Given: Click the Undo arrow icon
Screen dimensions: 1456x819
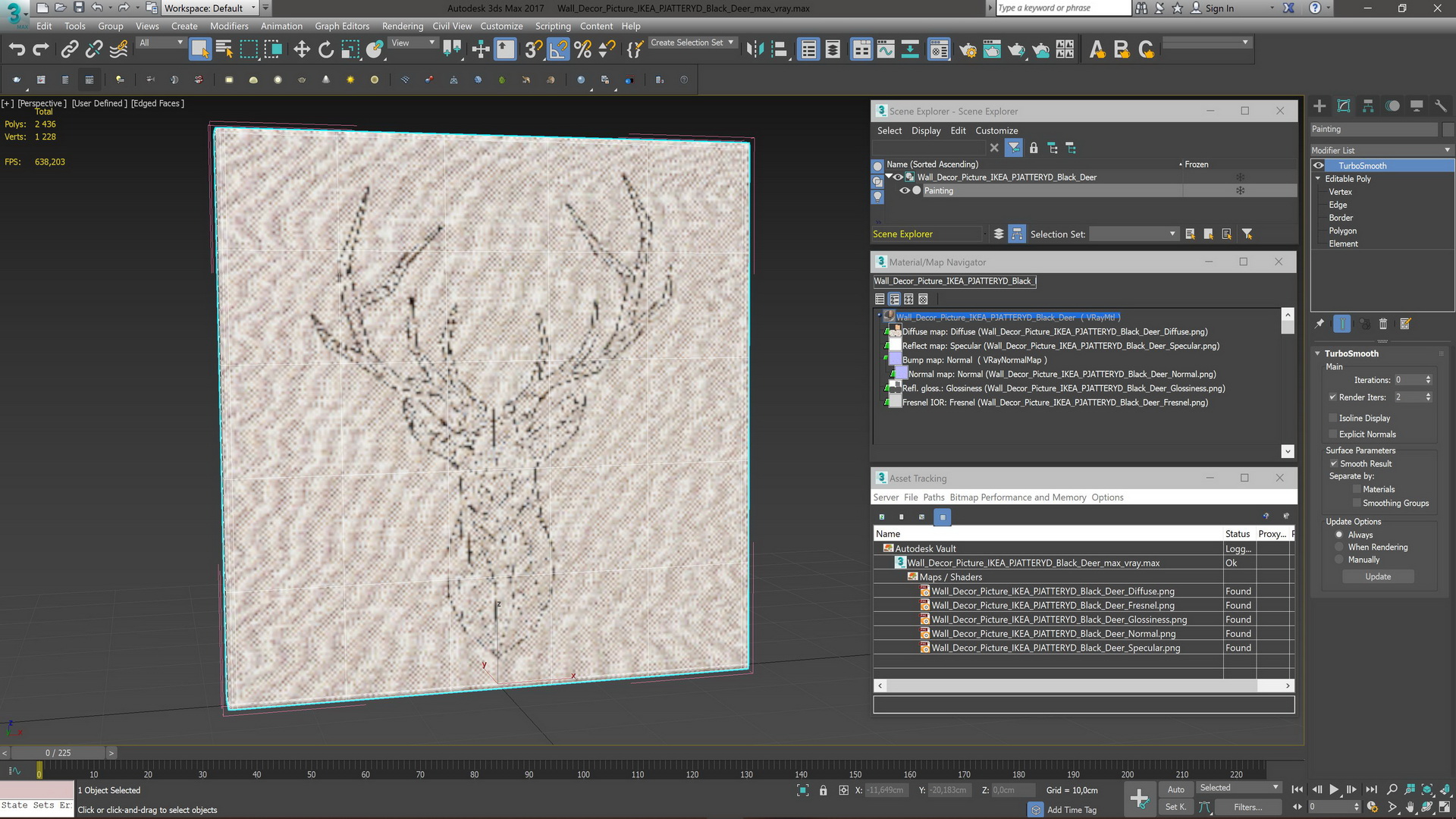Looking at the screenshot, I should tap(17, 50).
